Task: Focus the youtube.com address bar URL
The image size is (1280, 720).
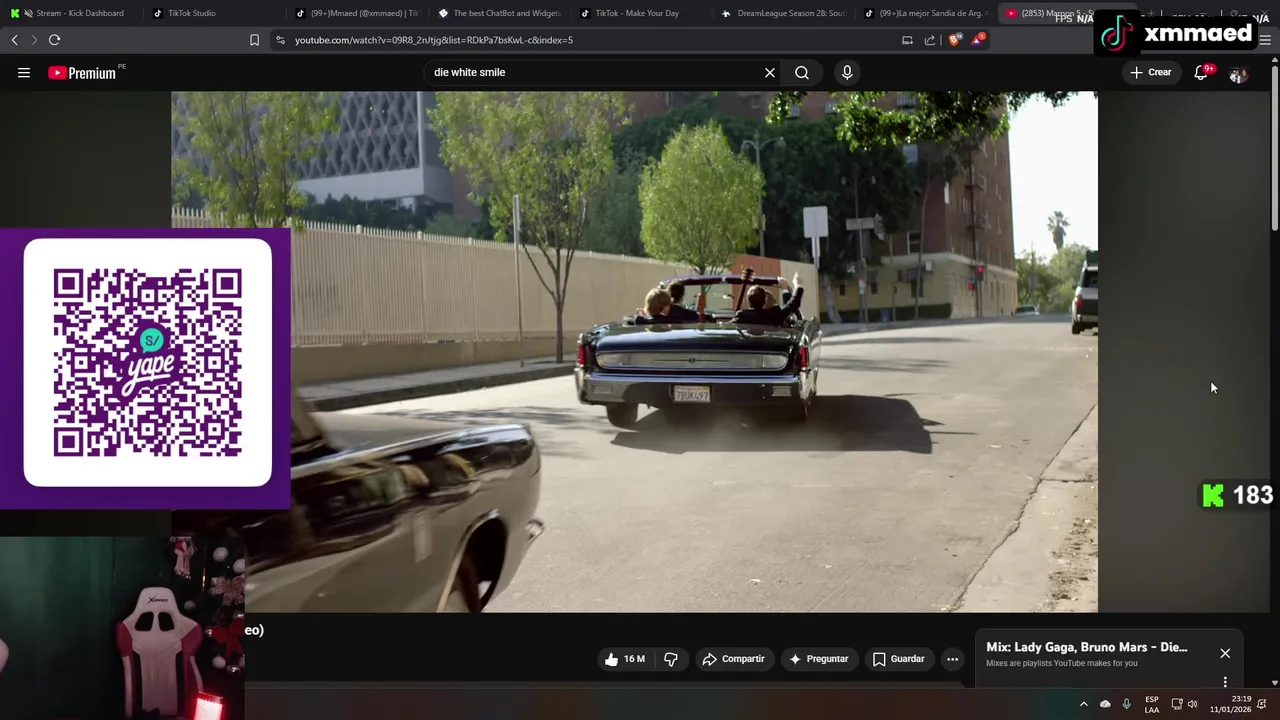Action: click(434, 40)
